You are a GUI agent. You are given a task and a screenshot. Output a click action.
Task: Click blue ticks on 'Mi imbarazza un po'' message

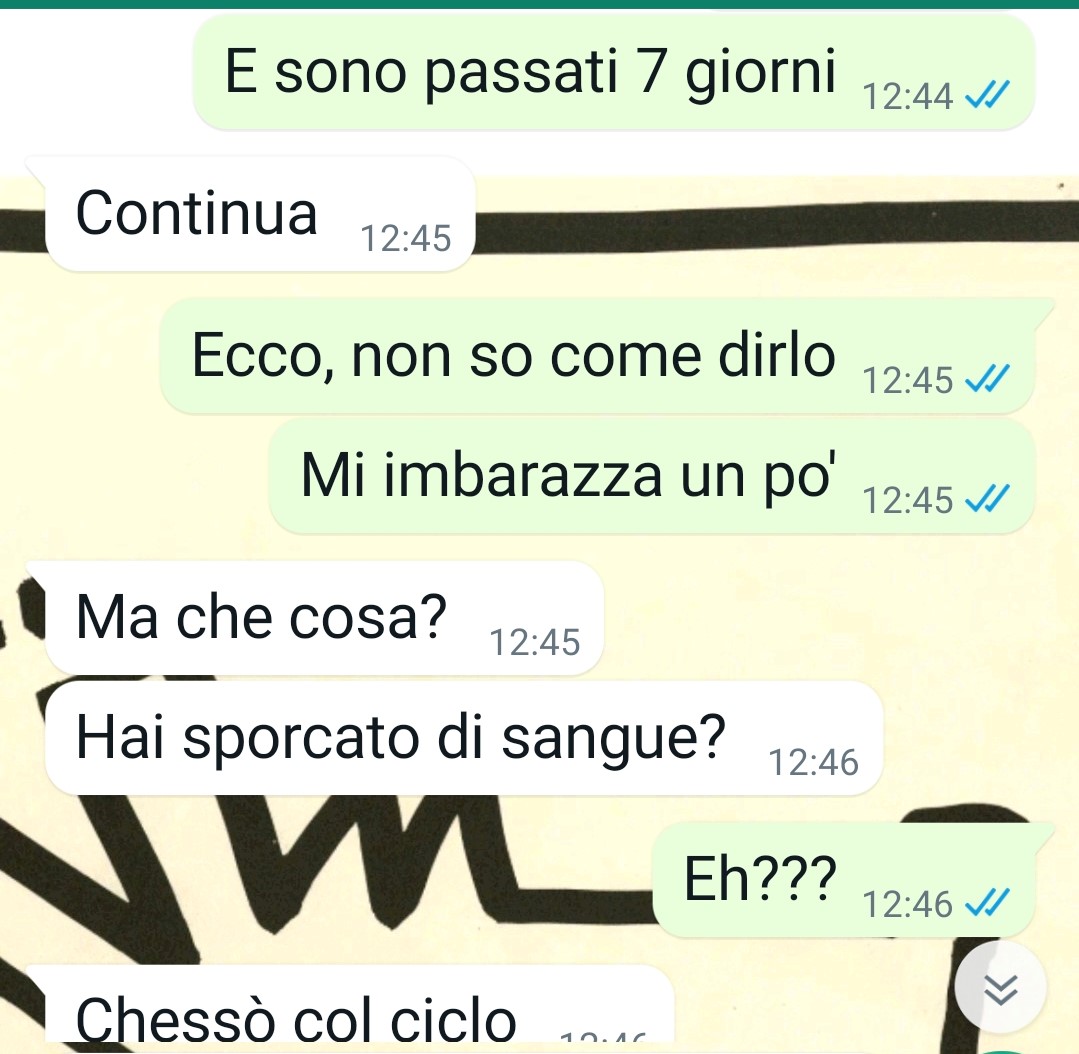987,499
